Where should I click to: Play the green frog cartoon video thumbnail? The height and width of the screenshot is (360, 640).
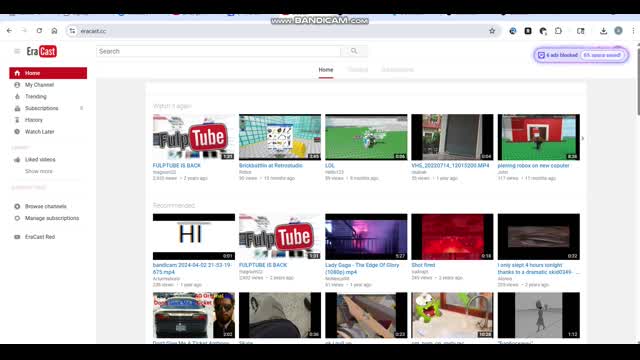(x=452, y=315)
